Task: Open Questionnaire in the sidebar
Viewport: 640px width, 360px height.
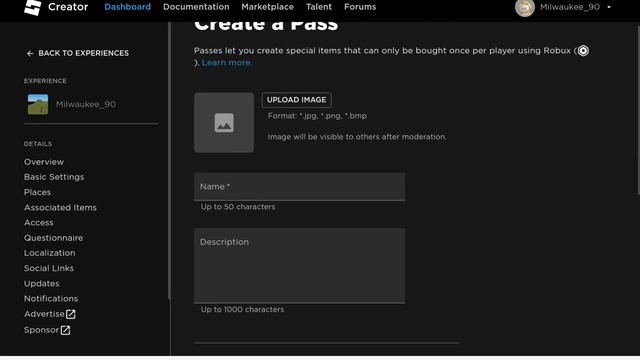Action: 53,238
